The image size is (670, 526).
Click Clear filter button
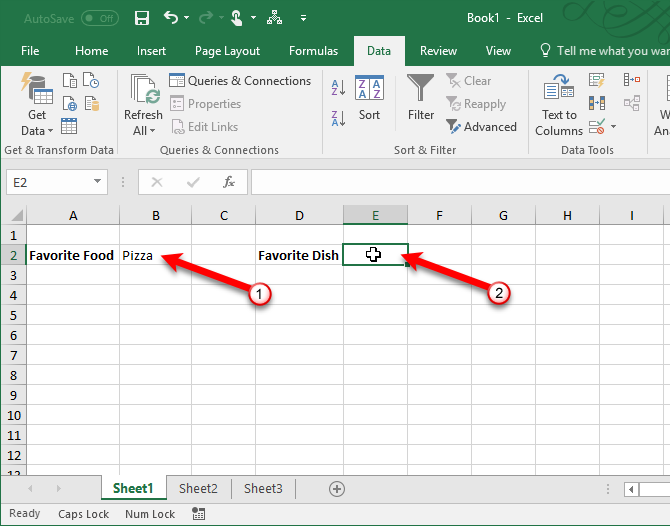[469, 80]
